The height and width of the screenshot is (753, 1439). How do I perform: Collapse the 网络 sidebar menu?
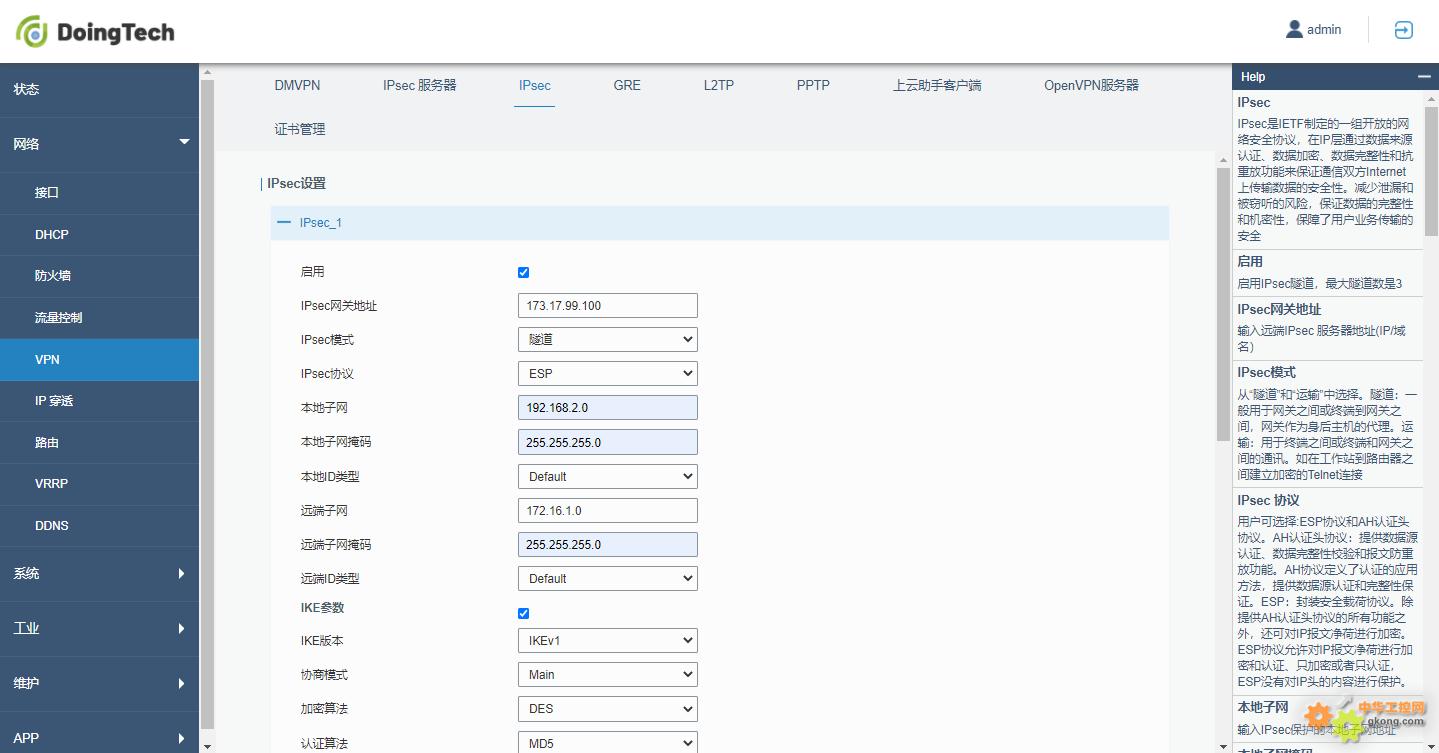(x=100, y=144)
